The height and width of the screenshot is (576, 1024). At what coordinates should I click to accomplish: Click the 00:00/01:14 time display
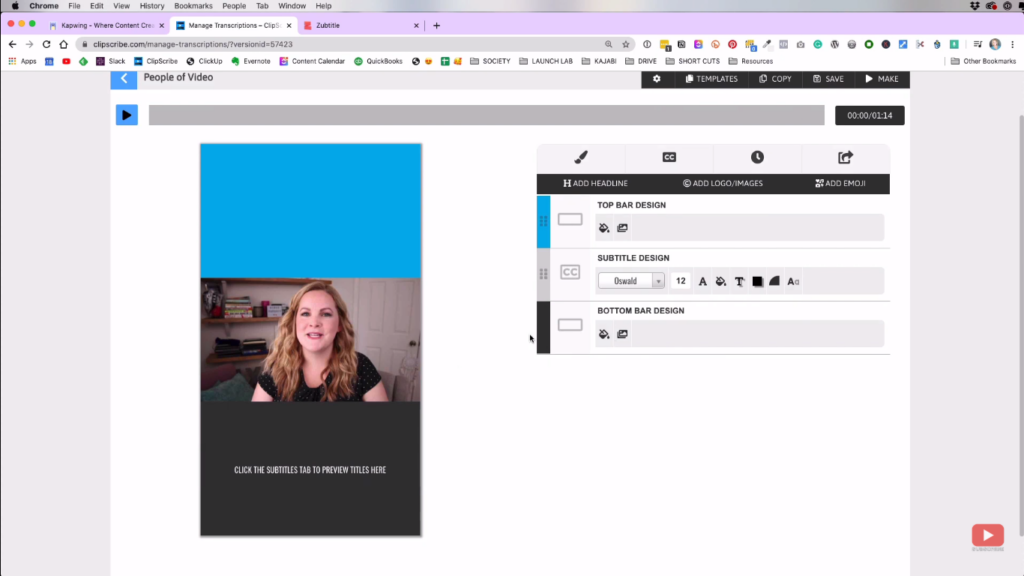(x=870, y=116)
